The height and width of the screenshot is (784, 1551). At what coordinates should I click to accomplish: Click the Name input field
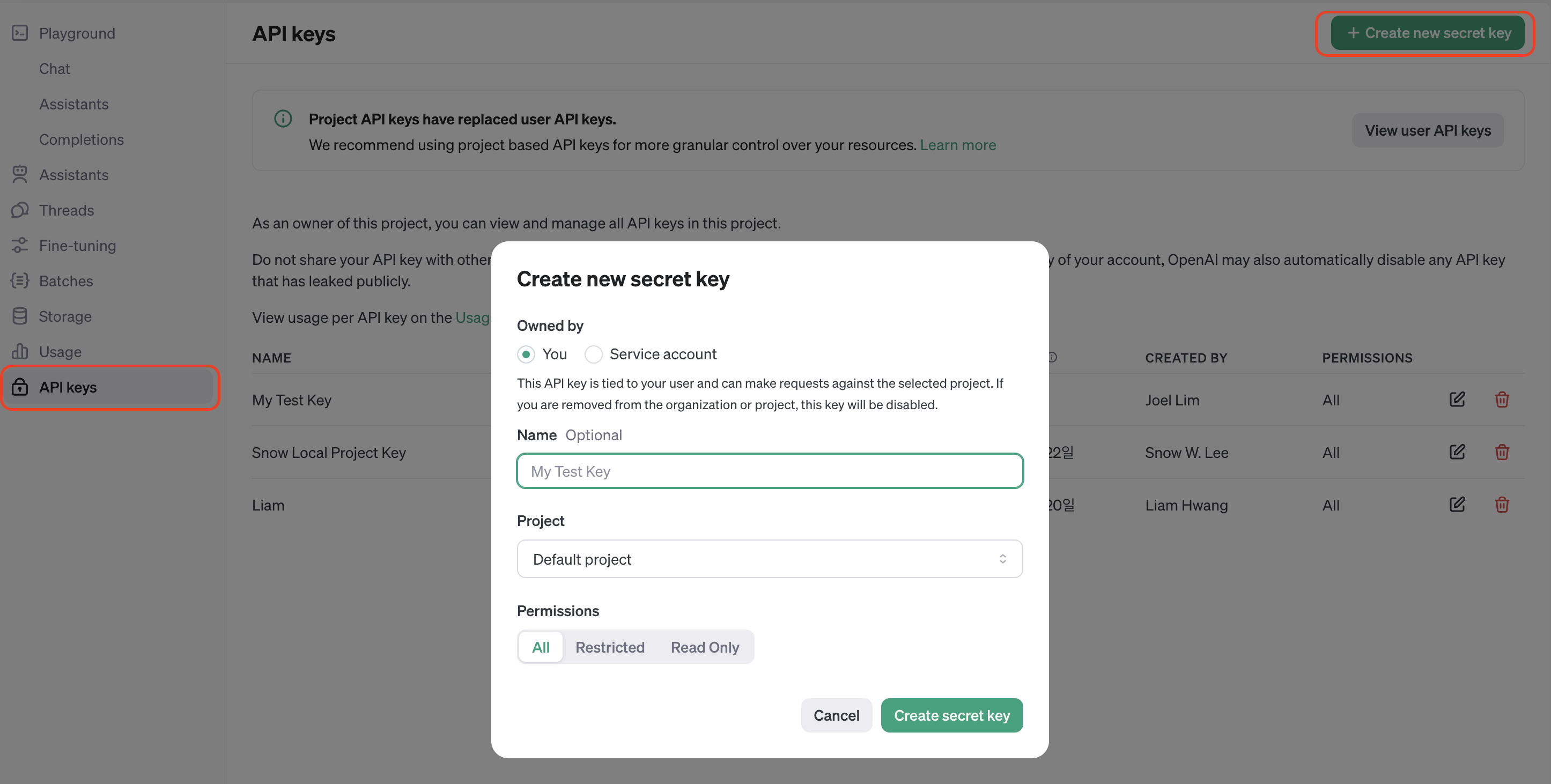[769, 471]
